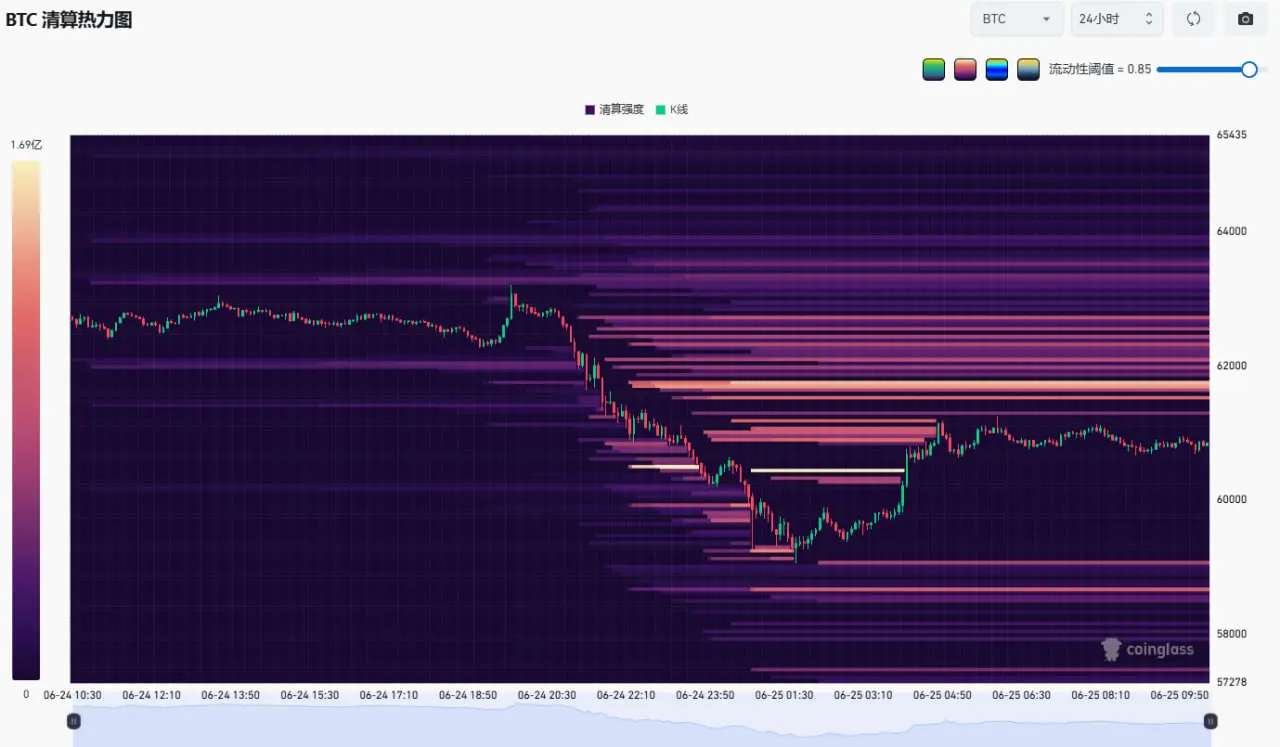1280x747 pixels.
Task: Click the 06-24 12:10 time axis label
Action: coord(152,695)
